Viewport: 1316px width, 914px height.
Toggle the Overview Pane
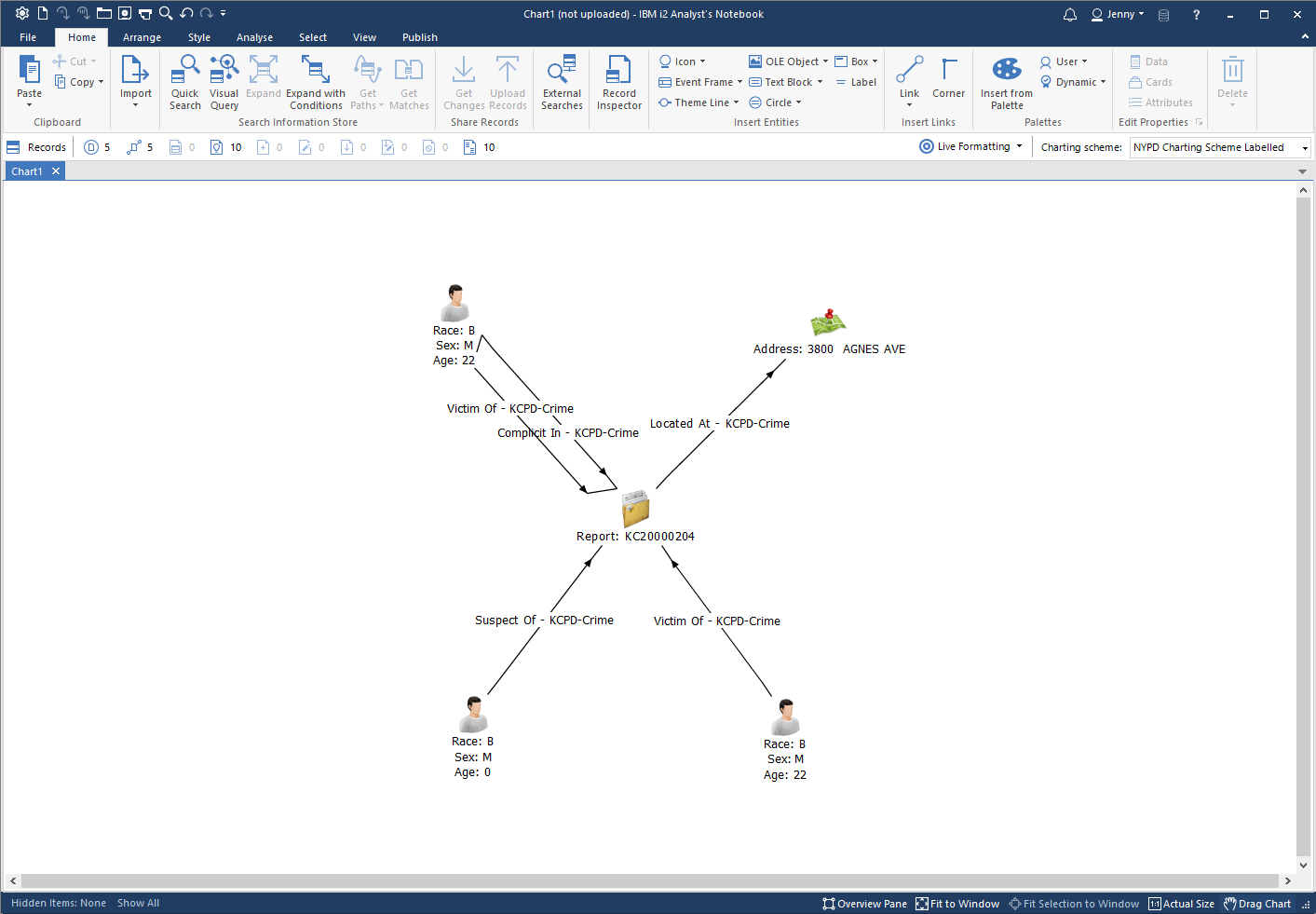coord(864,904)
